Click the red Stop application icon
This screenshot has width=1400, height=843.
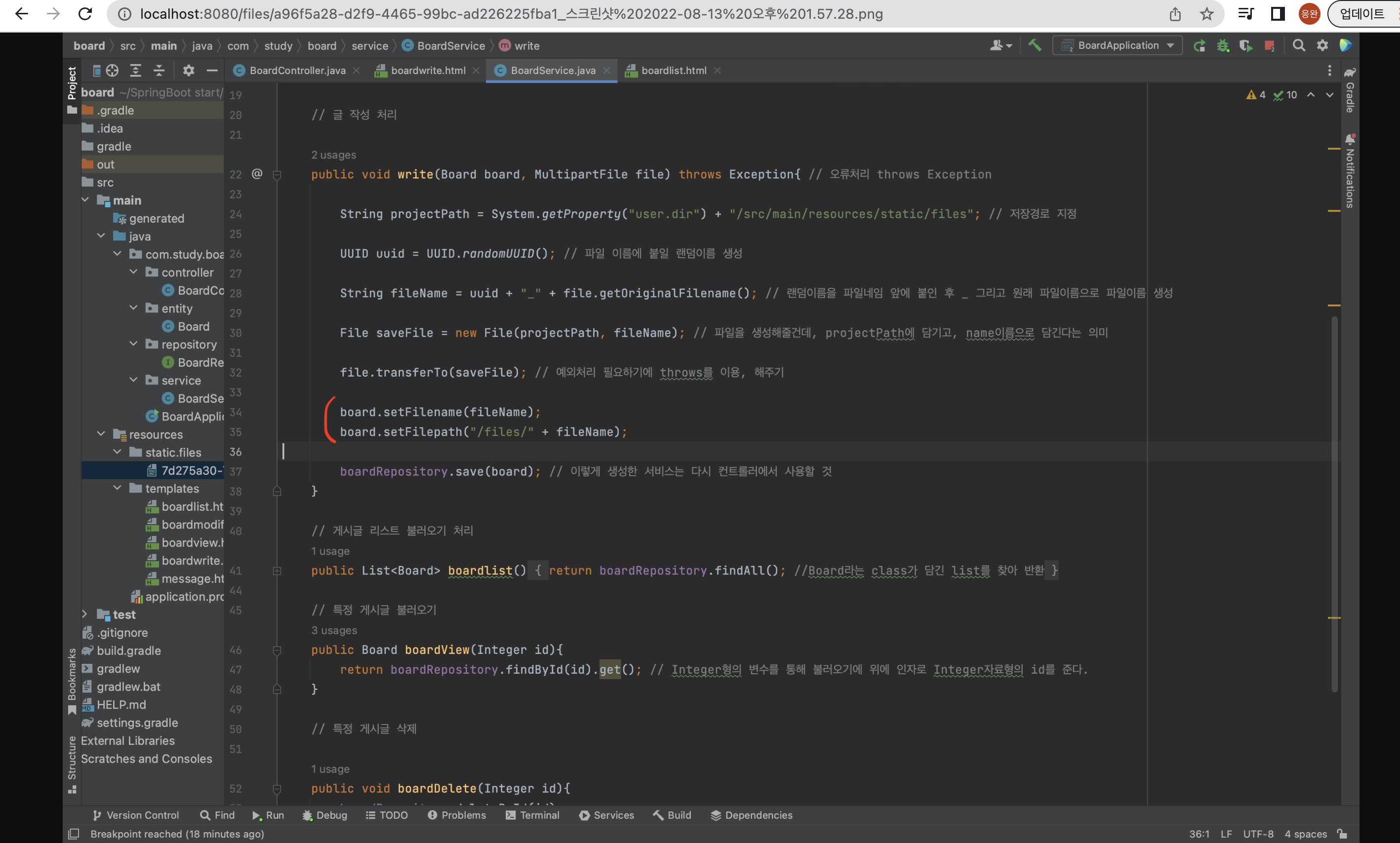(x=1269, y=45)
